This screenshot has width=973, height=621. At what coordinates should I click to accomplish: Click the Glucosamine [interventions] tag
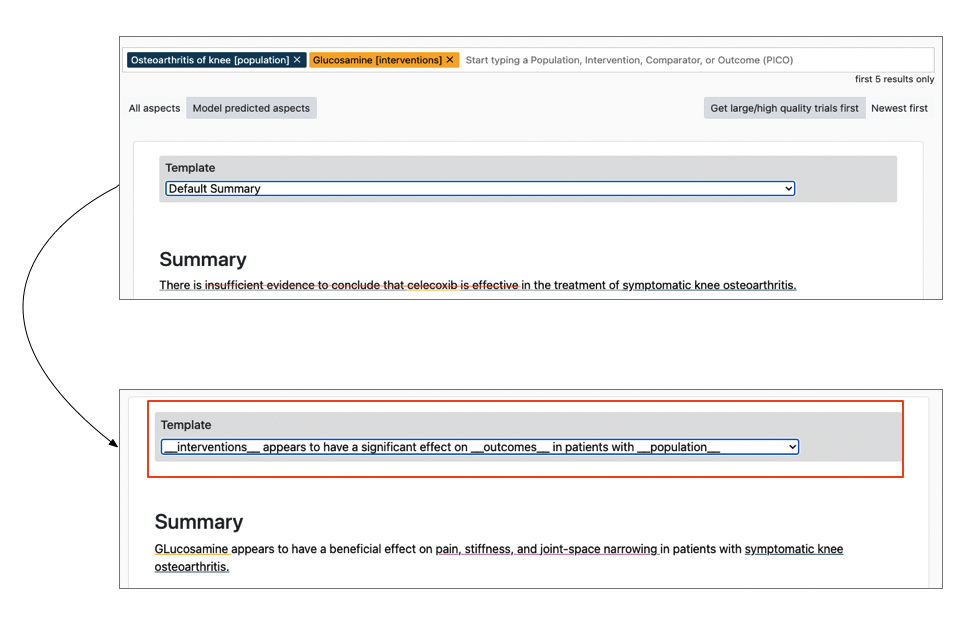point(384,60)
